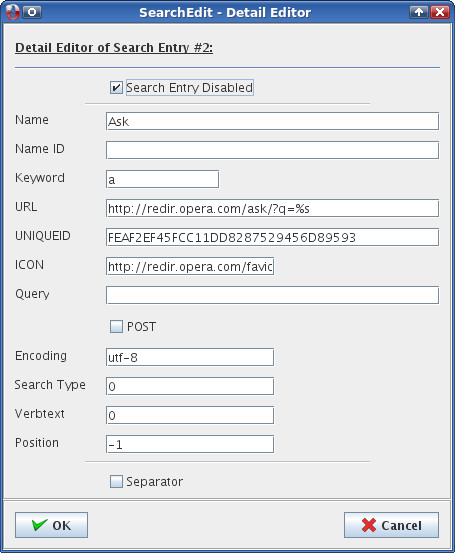The height and width of the screenshot is (553, 455).
Task: Click the ICON address field
Action: click(190, 266)
